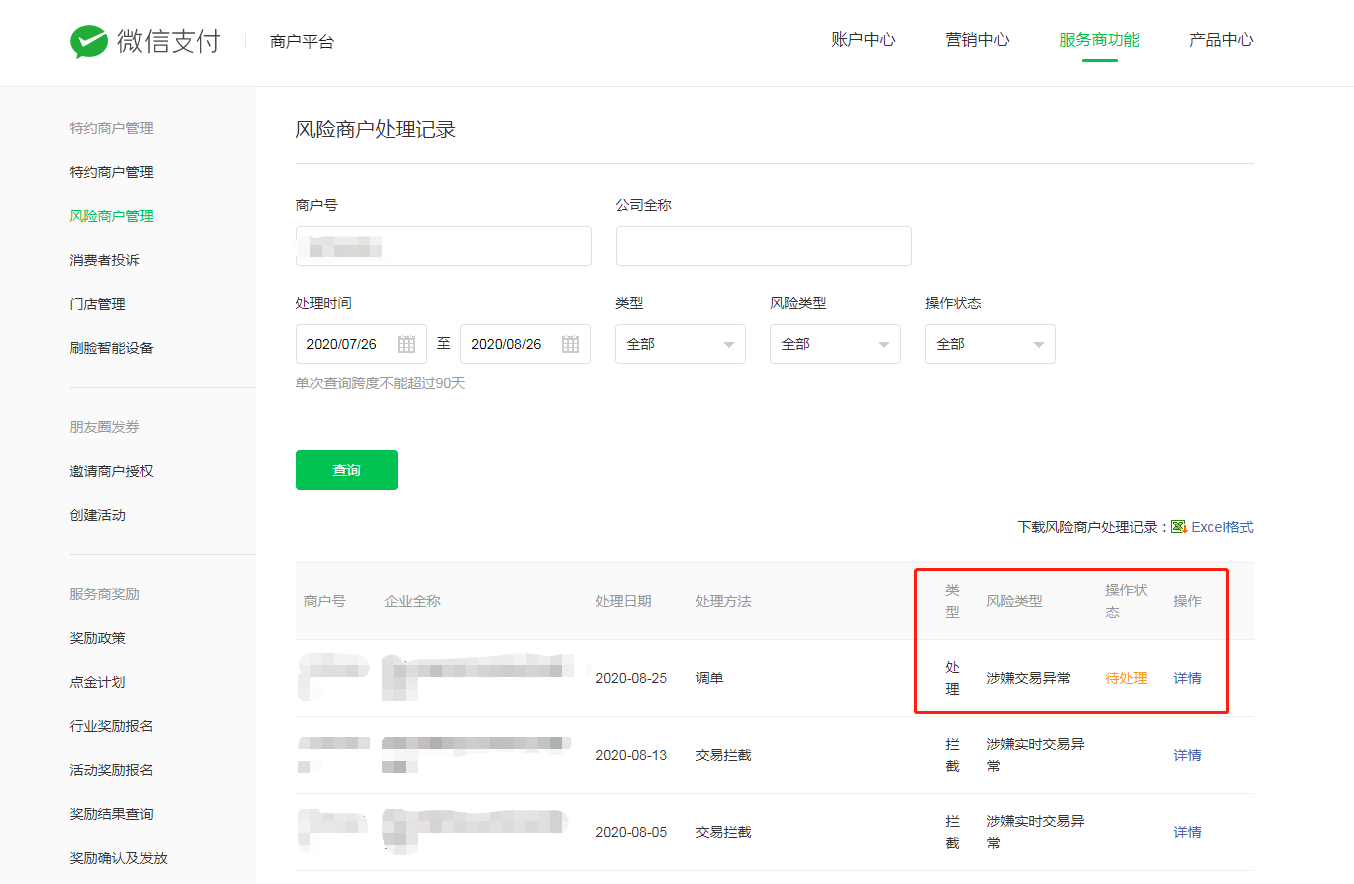The image size is (1354, 884).
Task: Open the 操作状态 dropdown
Action: pyautogui.click(x=990, y=344)
